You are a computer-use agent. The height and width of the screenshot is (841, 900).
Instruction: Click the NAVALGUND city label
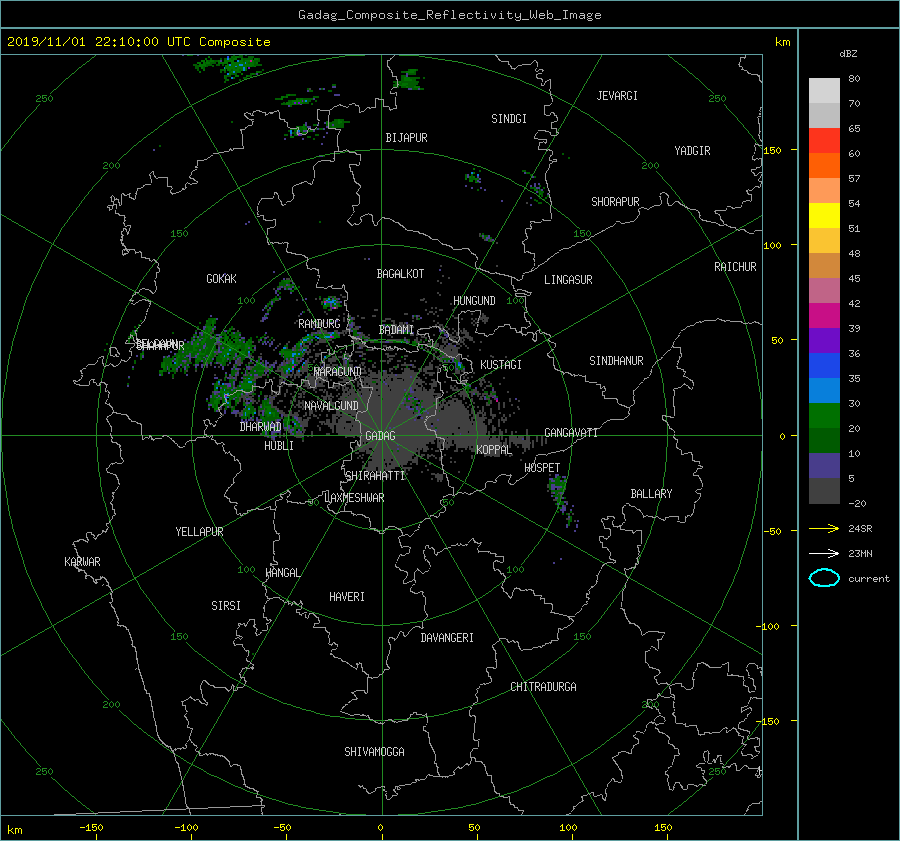pyautogui.click(x=331, y=406)
